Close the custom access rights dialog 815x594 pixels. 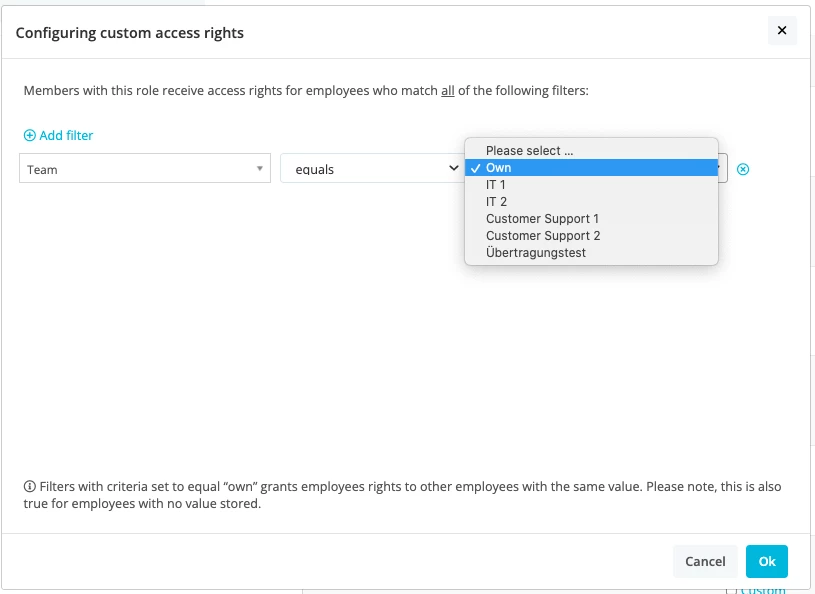(x=782, y=31)
